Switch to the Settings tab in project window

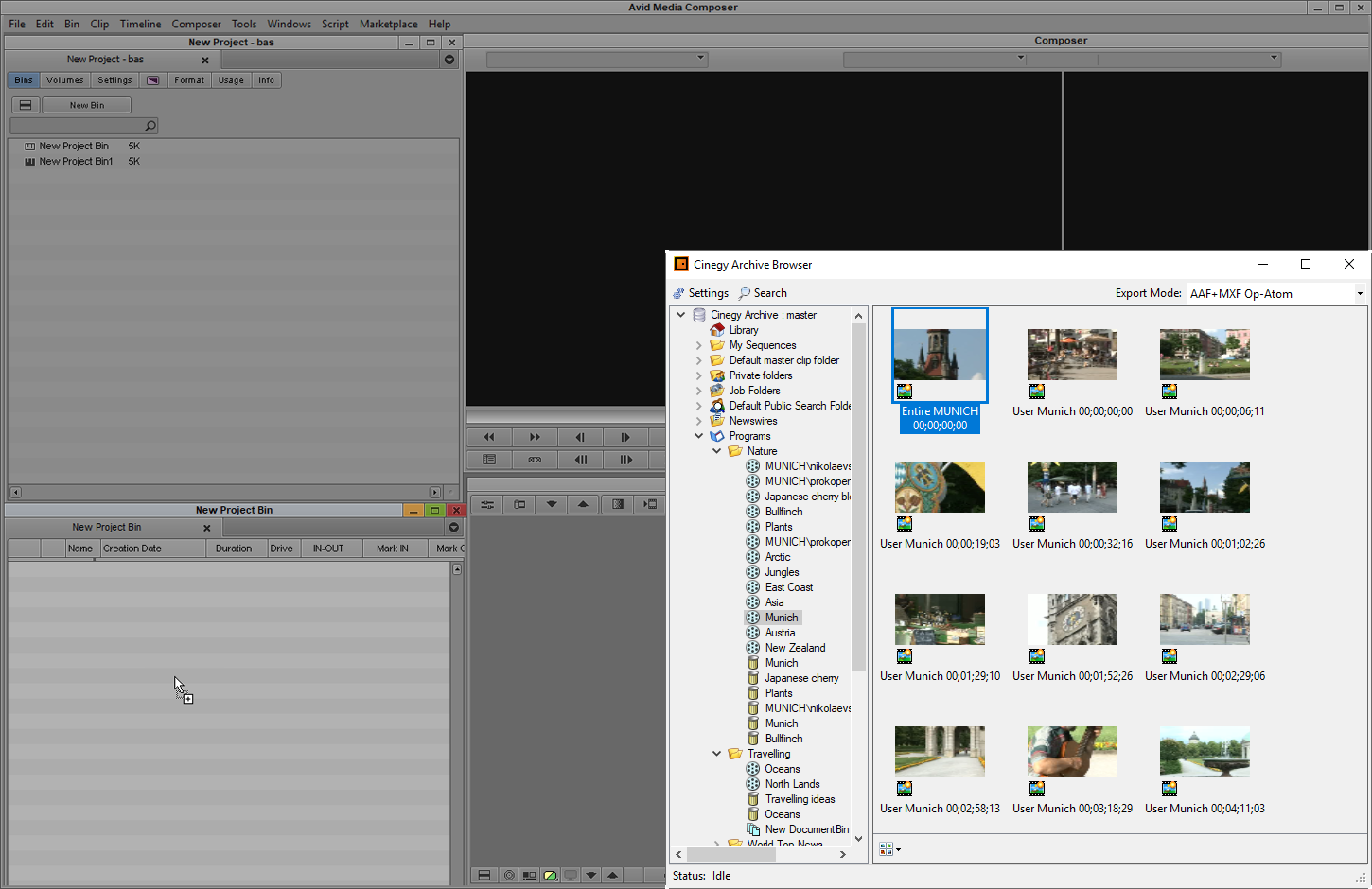114,80
